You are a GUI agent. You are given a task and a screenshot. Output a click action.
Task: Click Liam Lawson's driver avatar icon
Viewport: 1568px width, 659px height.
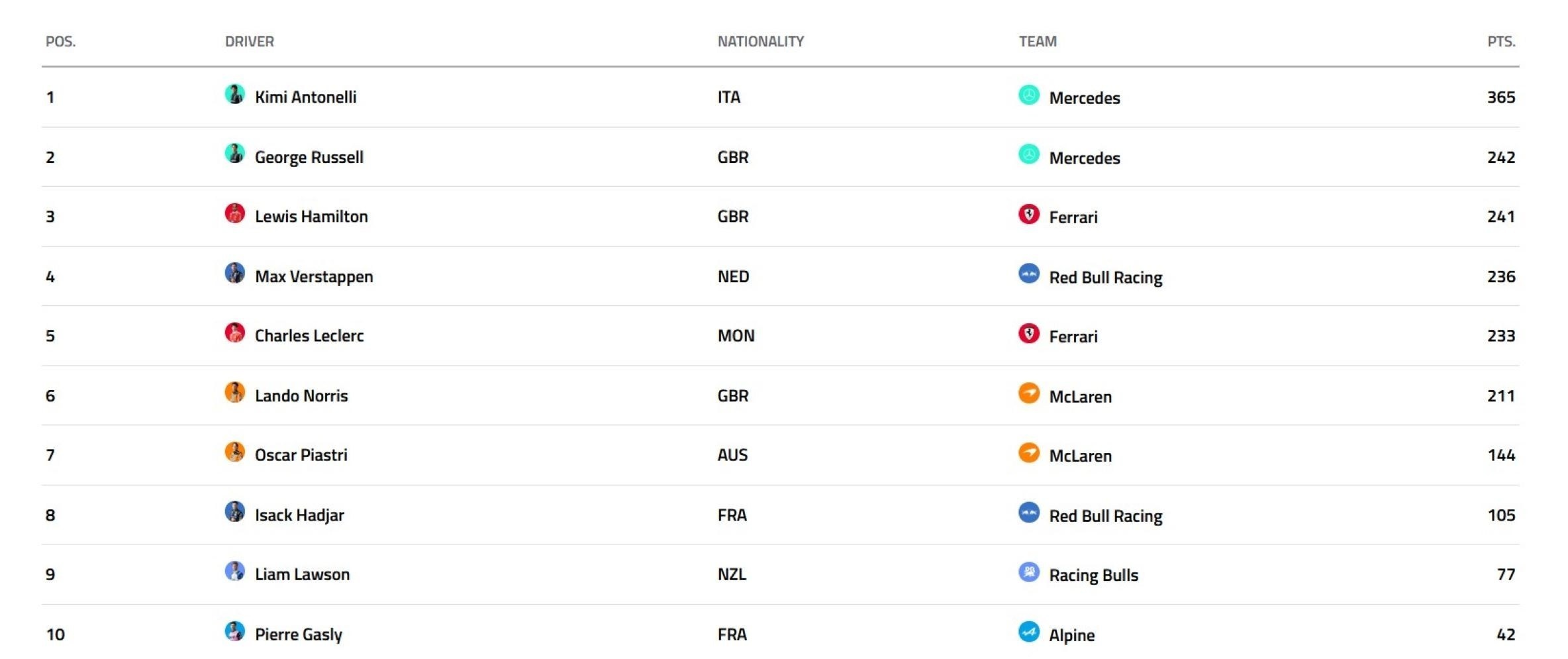click(234, 571)
